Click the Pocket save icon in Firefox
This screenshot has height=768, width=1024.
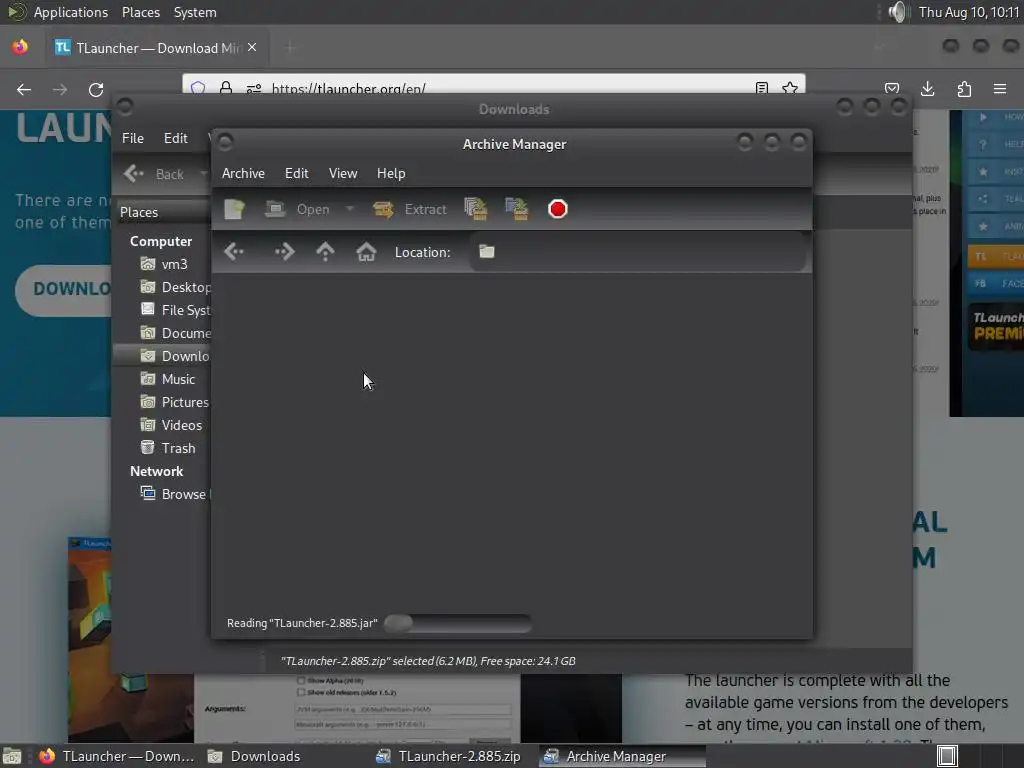point(892,89)
